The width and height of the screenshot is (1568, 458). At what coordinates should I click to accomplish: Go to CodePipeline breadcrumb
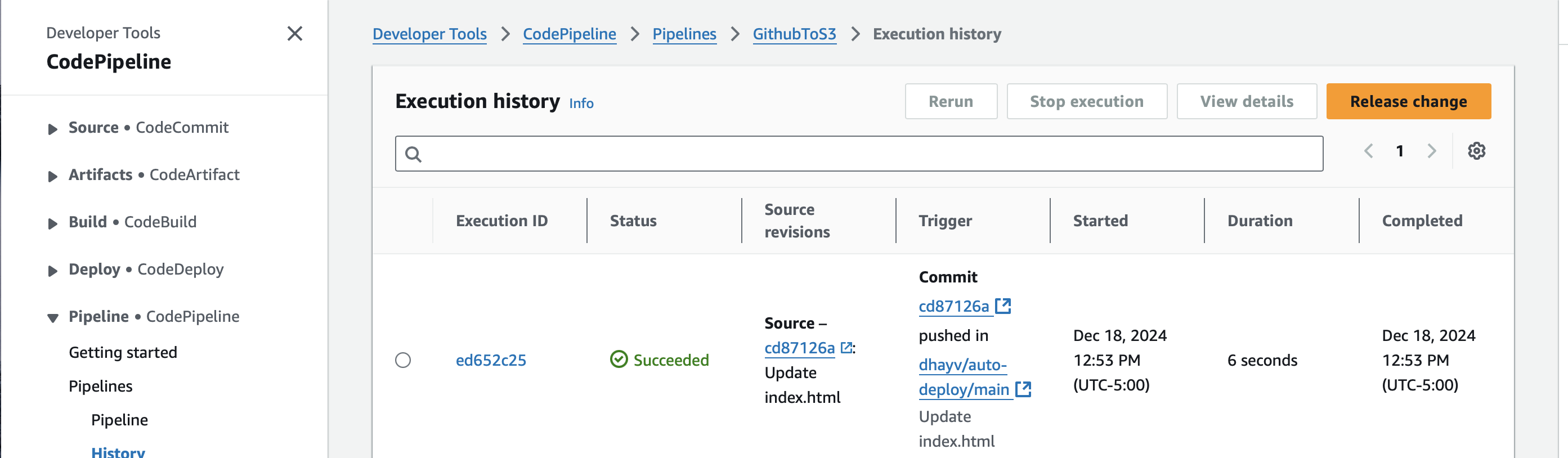pyautogui.click(x=570, y=34)
